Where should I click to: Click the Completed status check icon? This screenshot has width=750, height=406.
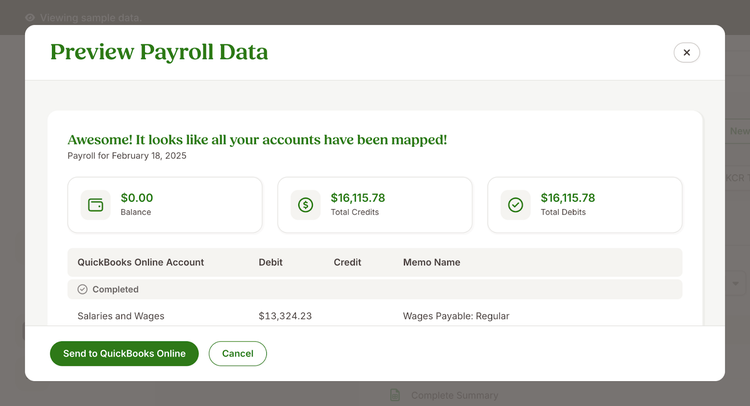point(82,289)
